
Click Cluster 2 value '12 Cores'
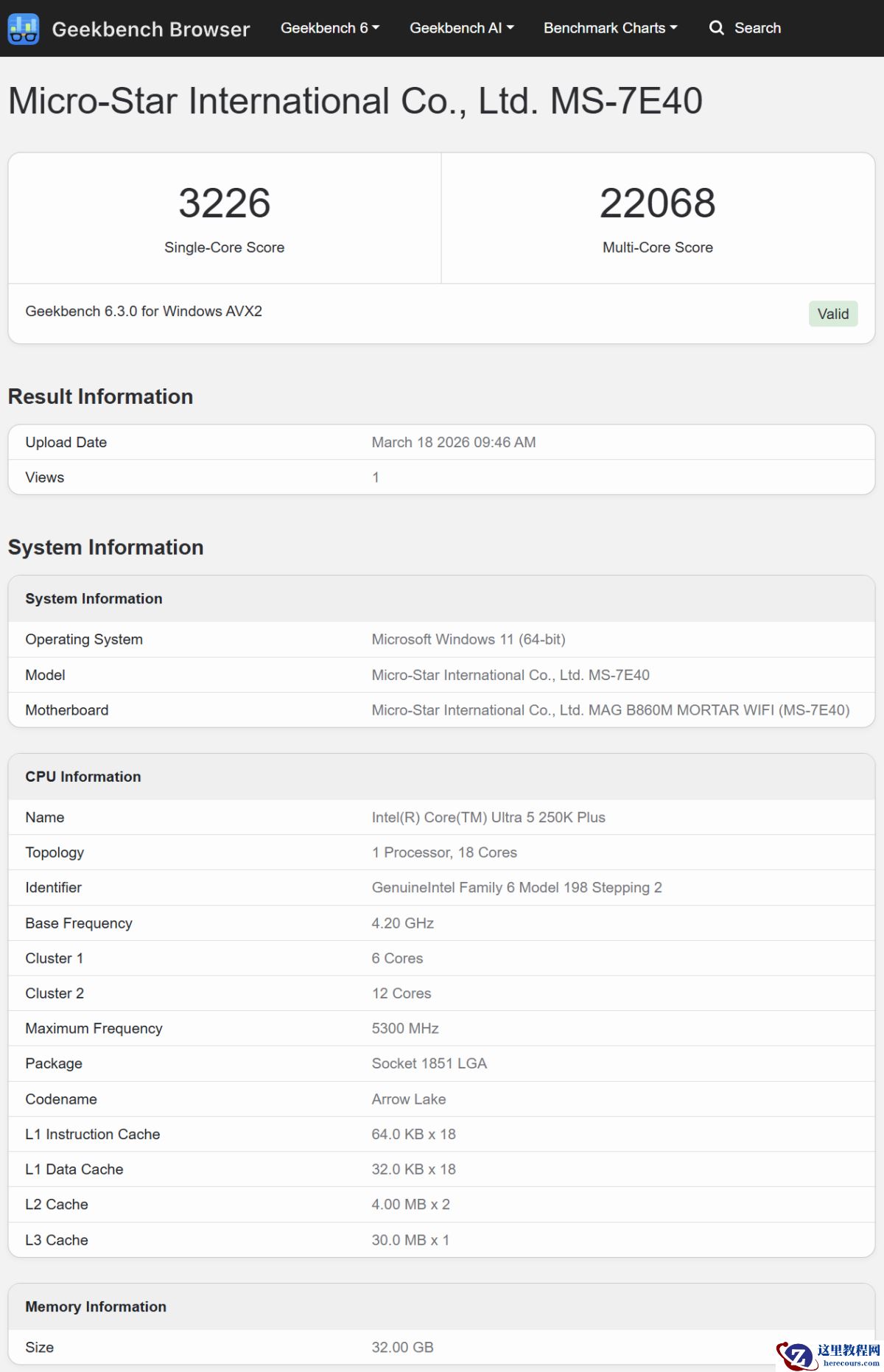(401, 993)
